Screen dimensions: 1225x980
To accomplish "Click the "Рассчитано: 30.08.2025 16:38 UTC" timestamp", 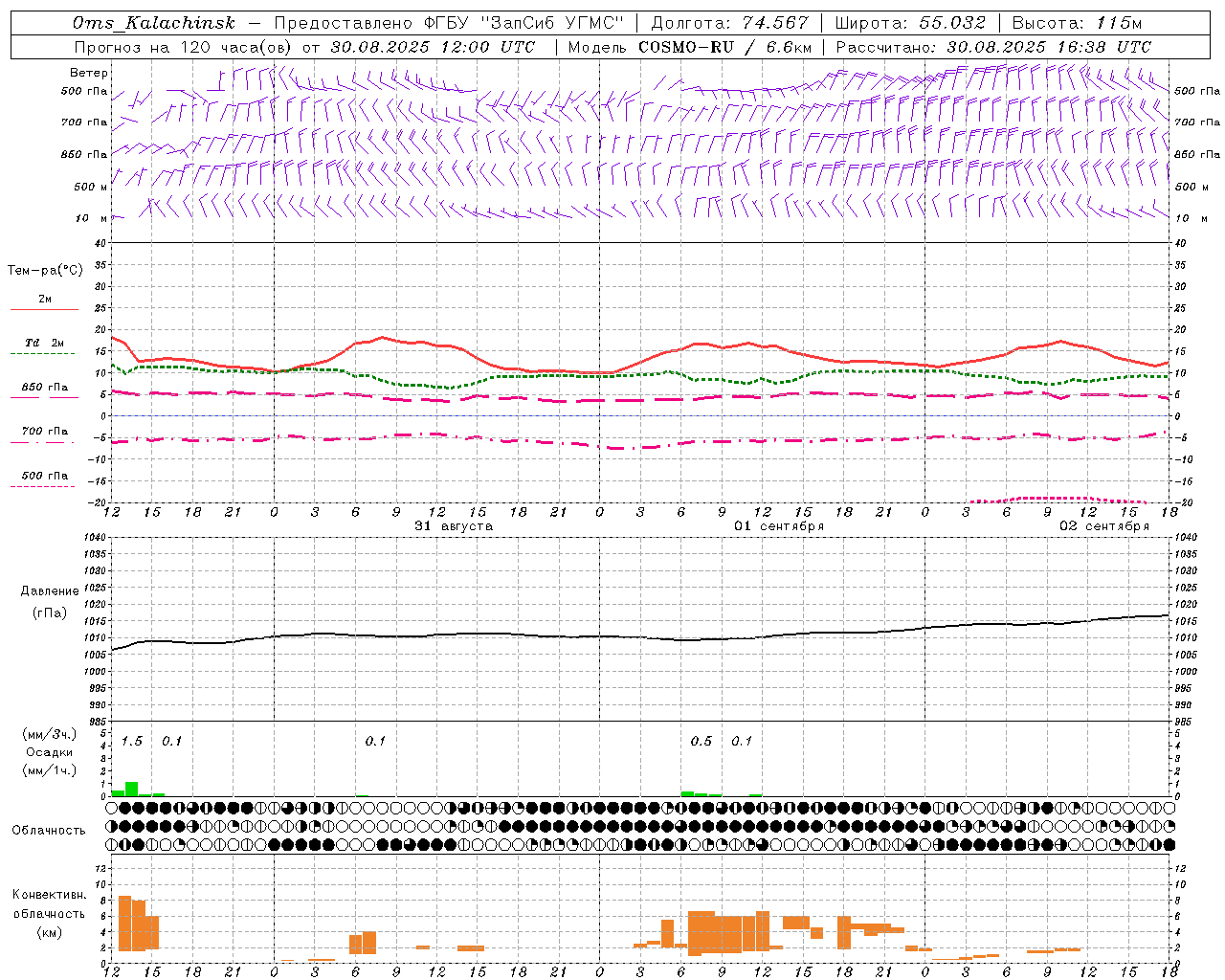I will (x=993, y=47).
